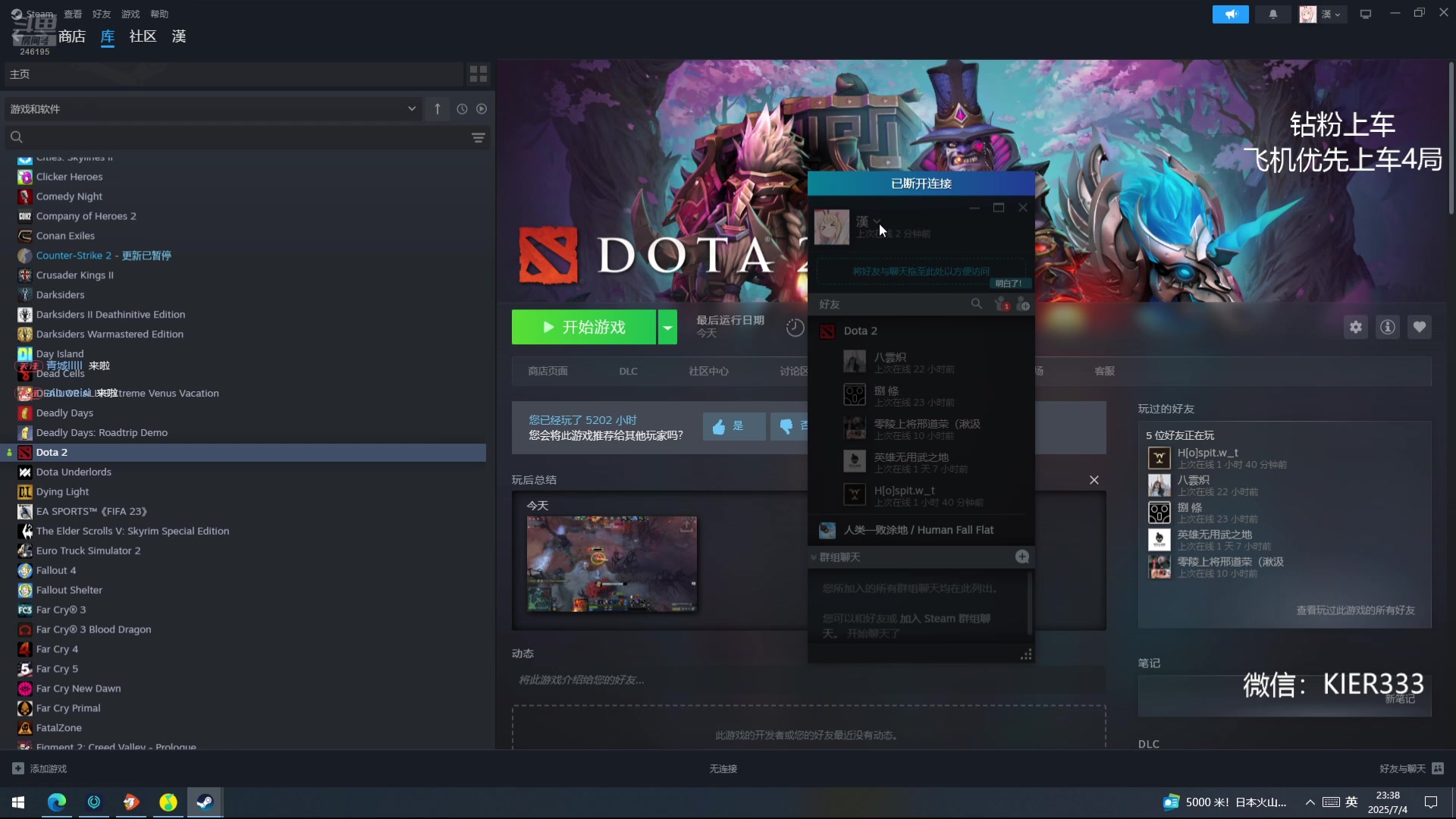
Task: Add Dota 2 to favorites heart icon
Action: coord(1420,327)
